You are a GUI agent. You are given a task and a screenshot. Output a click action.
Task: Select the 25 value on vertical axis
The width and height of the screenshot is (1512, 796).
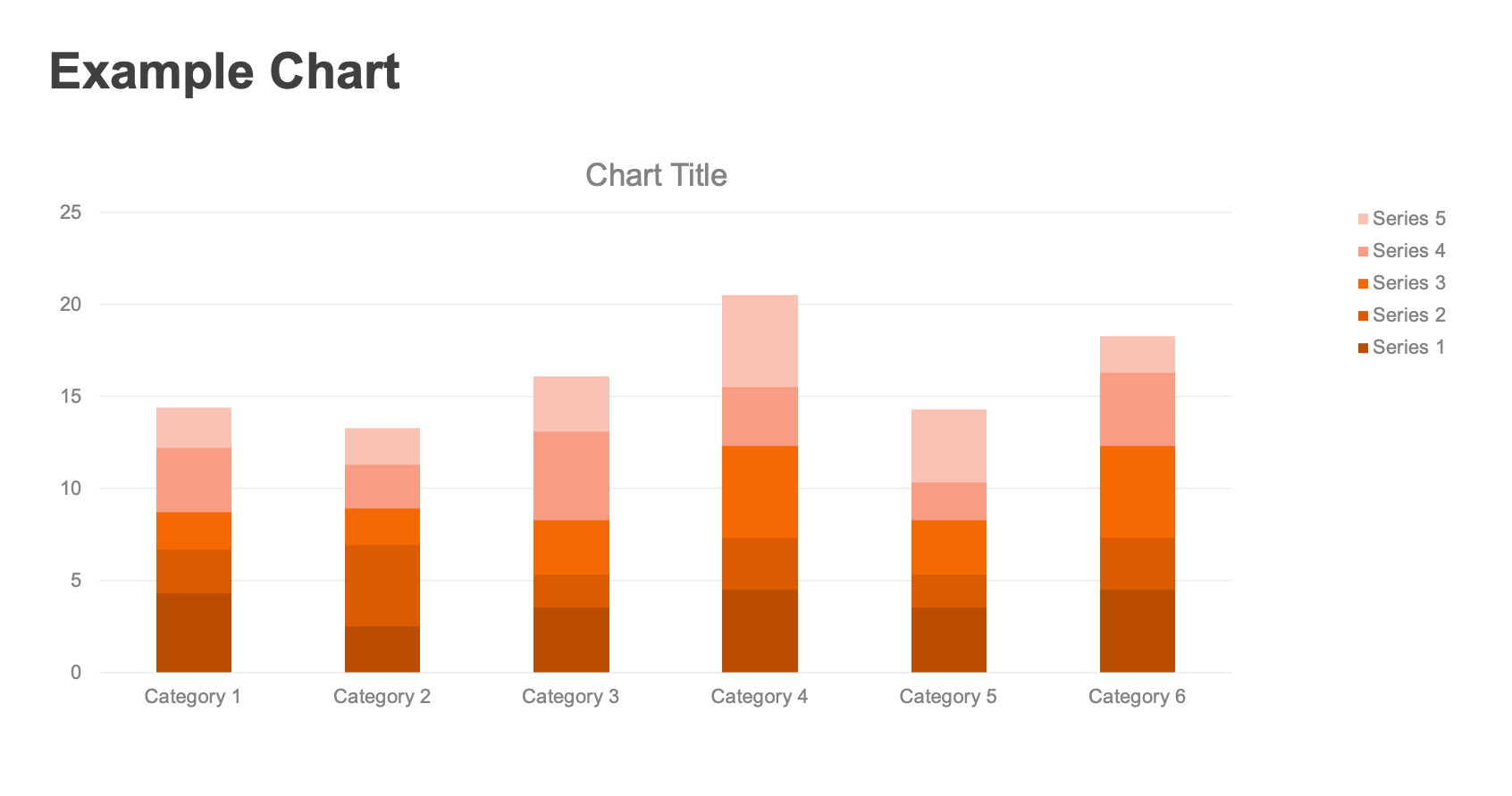tap(71, 213)
